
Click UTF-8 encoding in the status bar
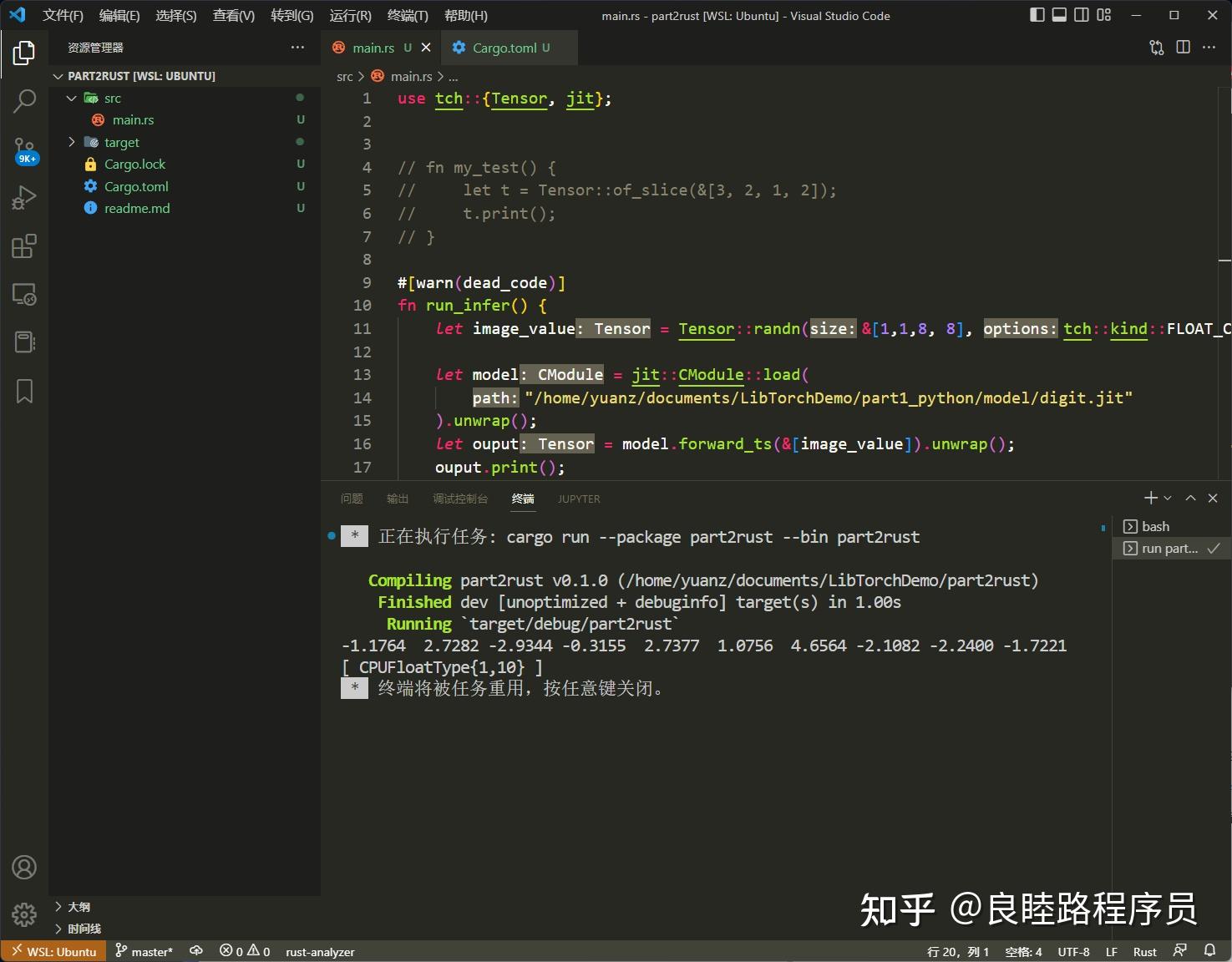coord(1073,951)
